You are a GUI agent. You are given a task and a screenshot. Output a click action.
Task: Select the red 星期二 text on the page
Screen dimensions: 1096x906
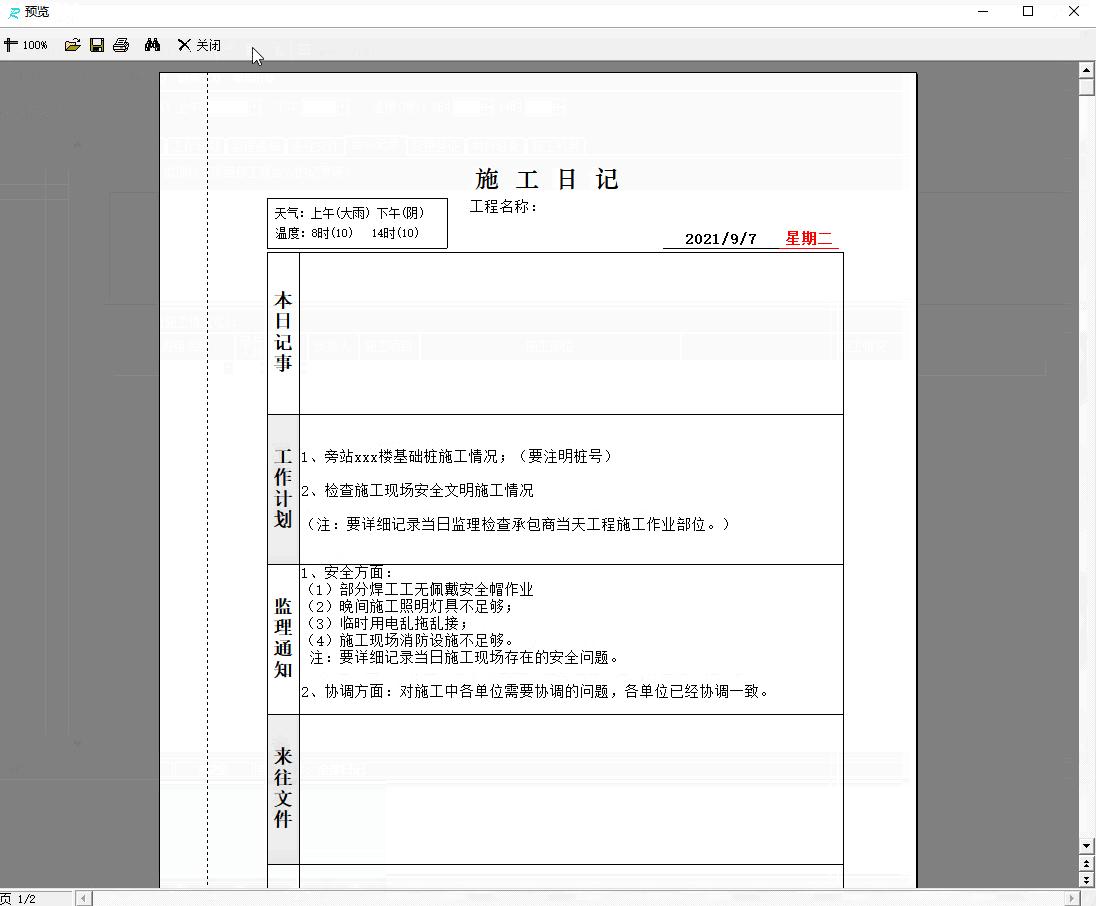tap(808, 239)
